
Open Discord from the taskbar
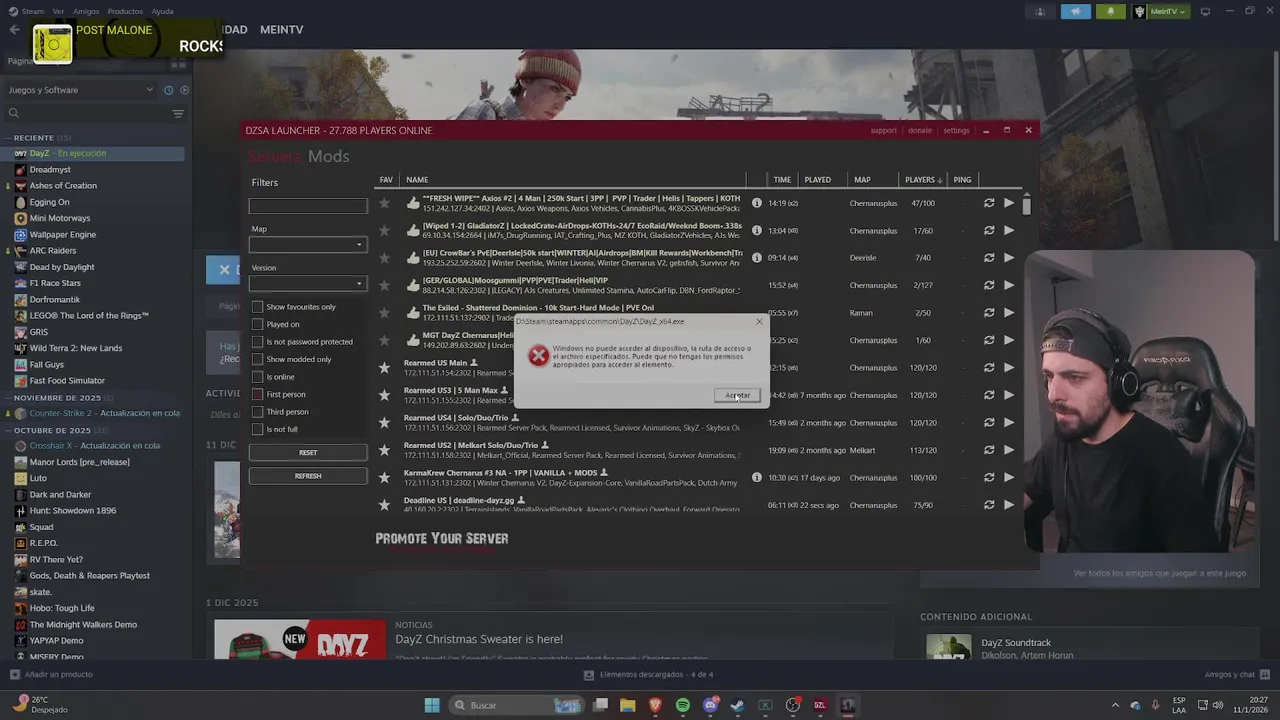710,705
